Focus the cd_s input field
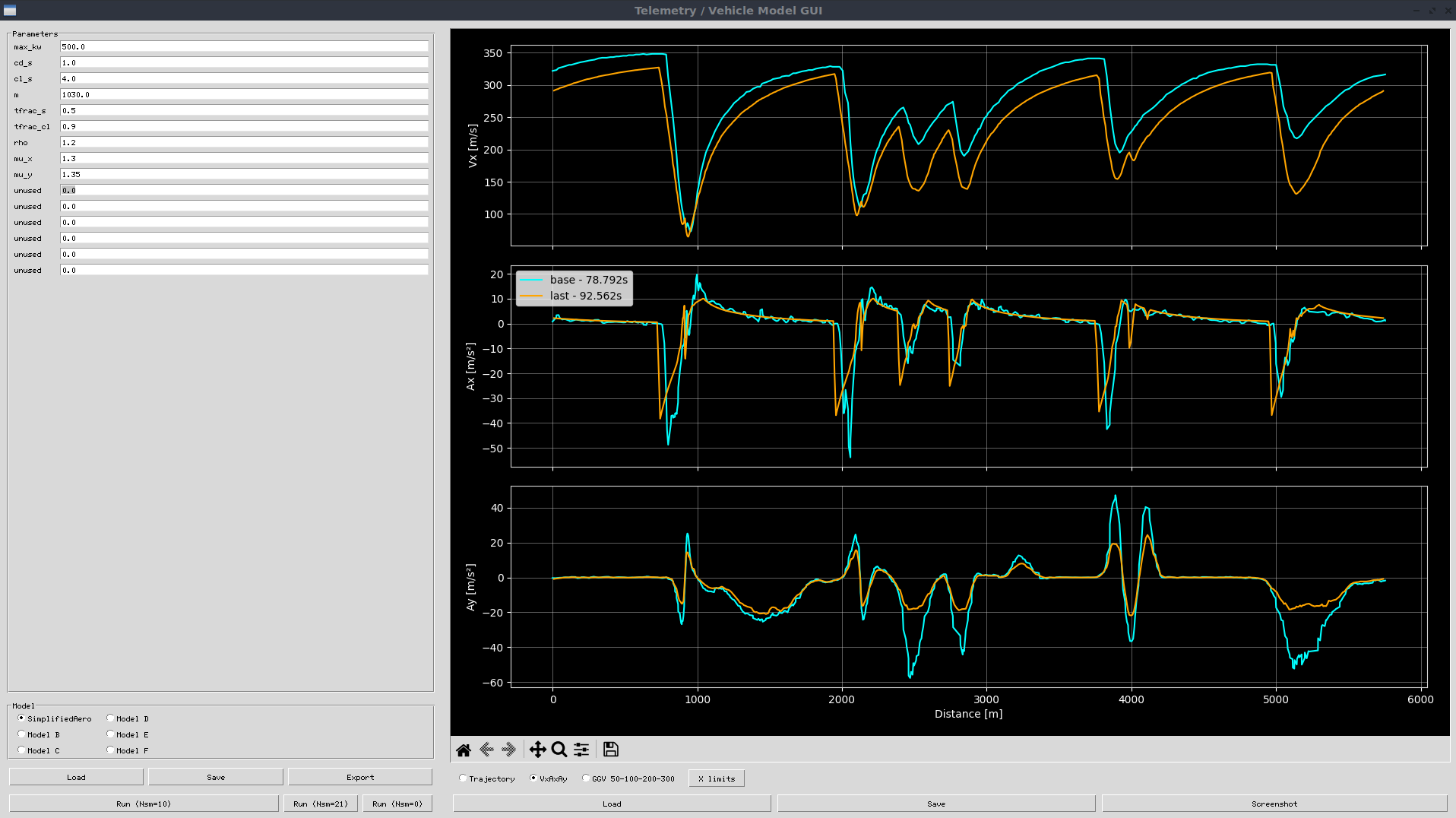This screenshot has width=1456, height=818. click(244, 62)
